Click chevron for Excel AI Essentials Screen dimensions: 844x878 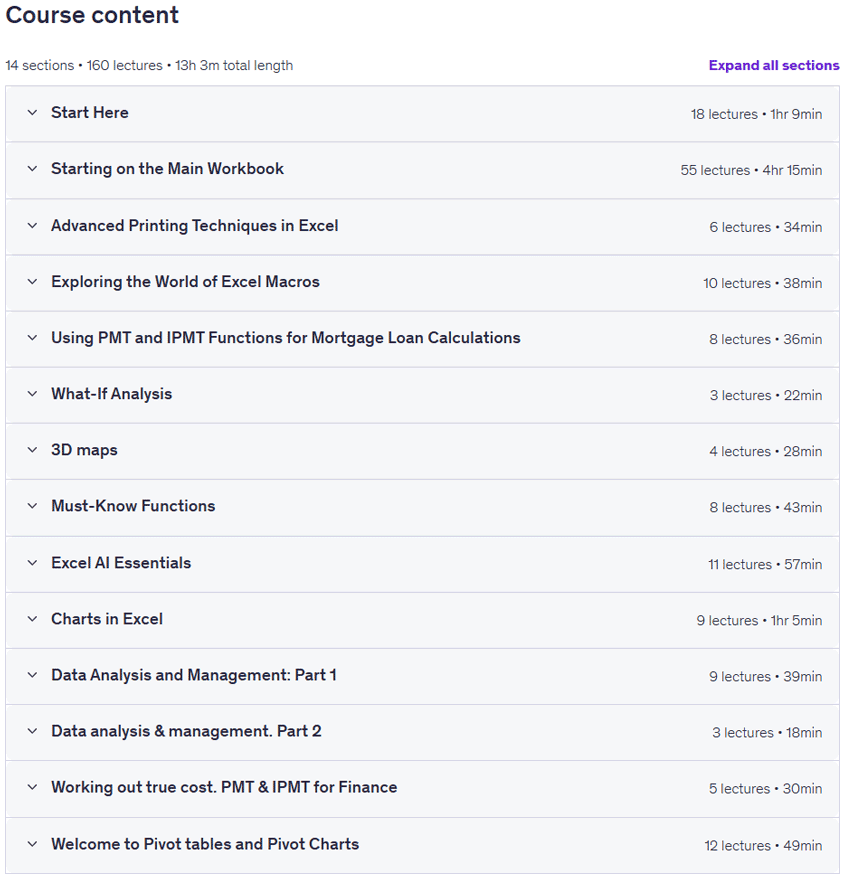[32, 563]
